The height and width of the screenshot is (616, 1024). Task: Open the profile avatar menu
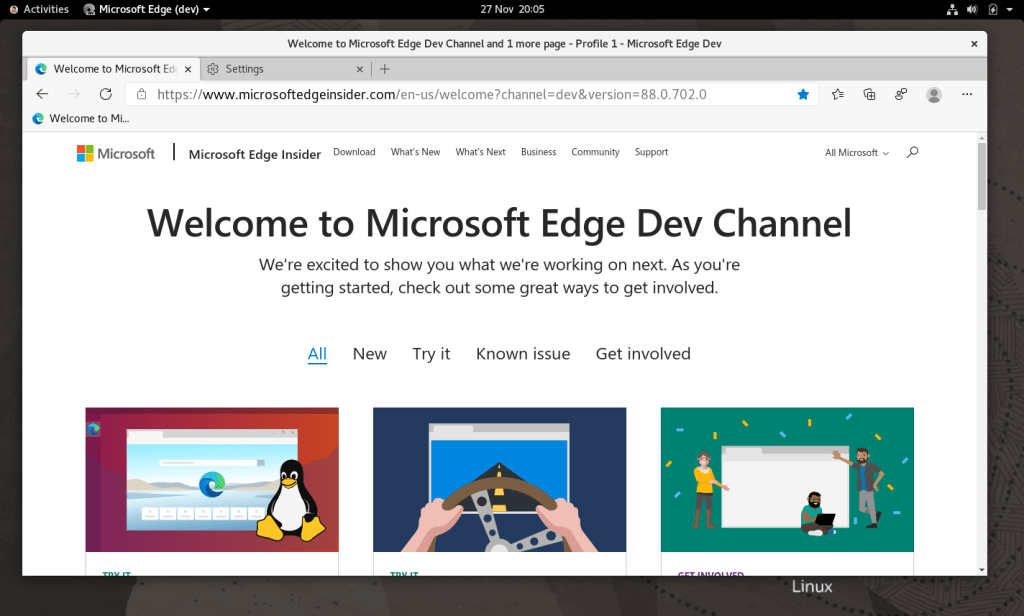click(934, 94)
